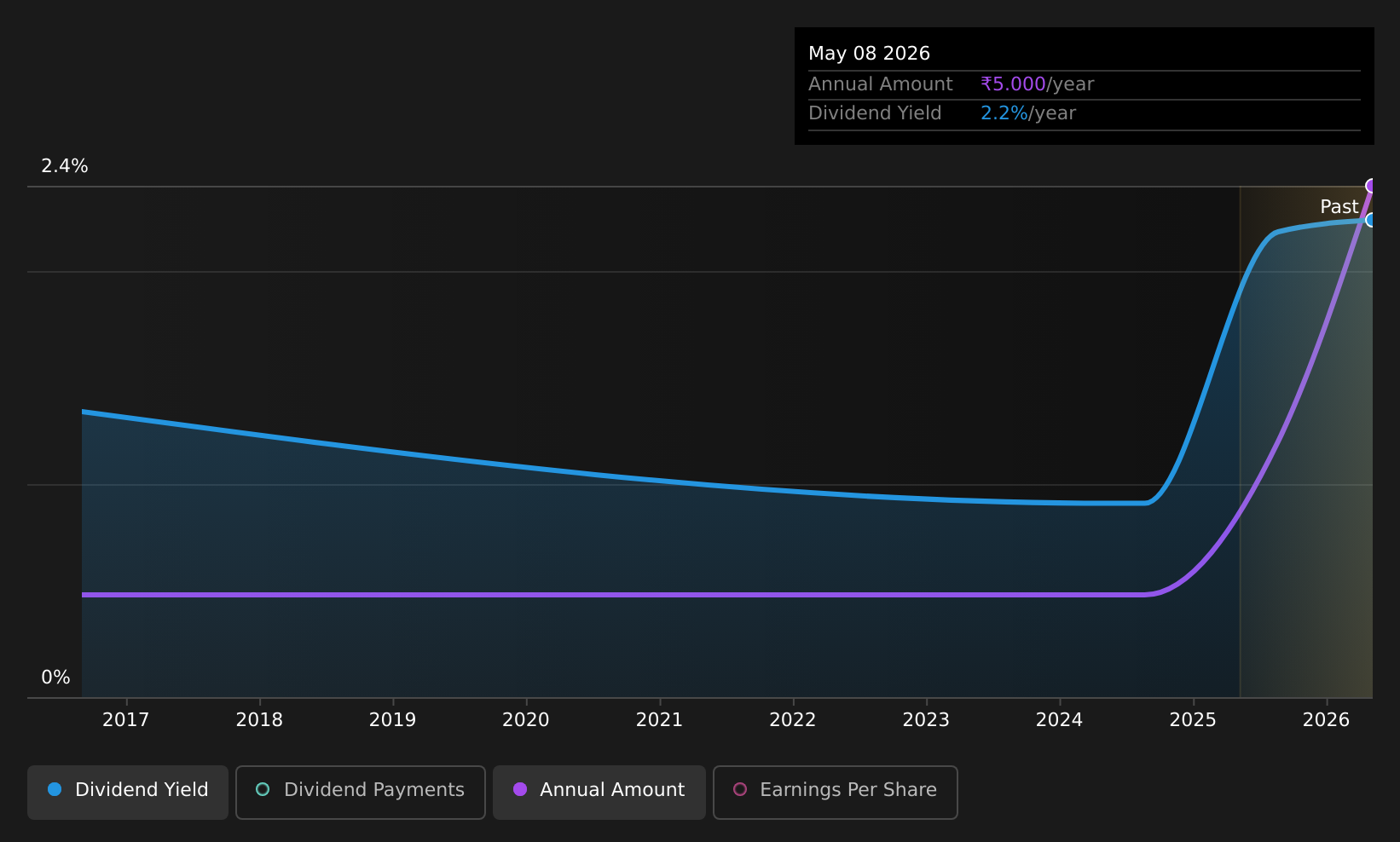This screenshot has height=842, width=1400.
Task: Click the 2017 x-axis label
Action: pos(125,720)
